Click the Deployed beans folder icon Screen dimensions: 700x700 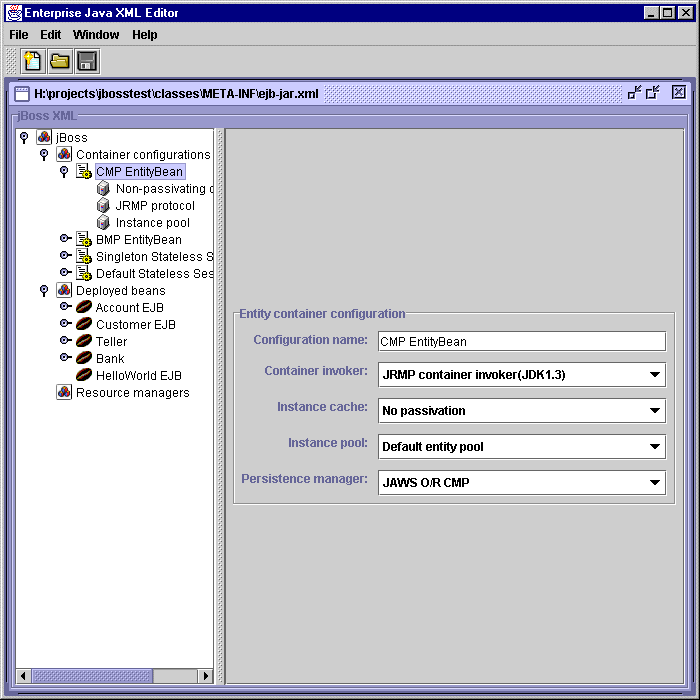(64, 291)
